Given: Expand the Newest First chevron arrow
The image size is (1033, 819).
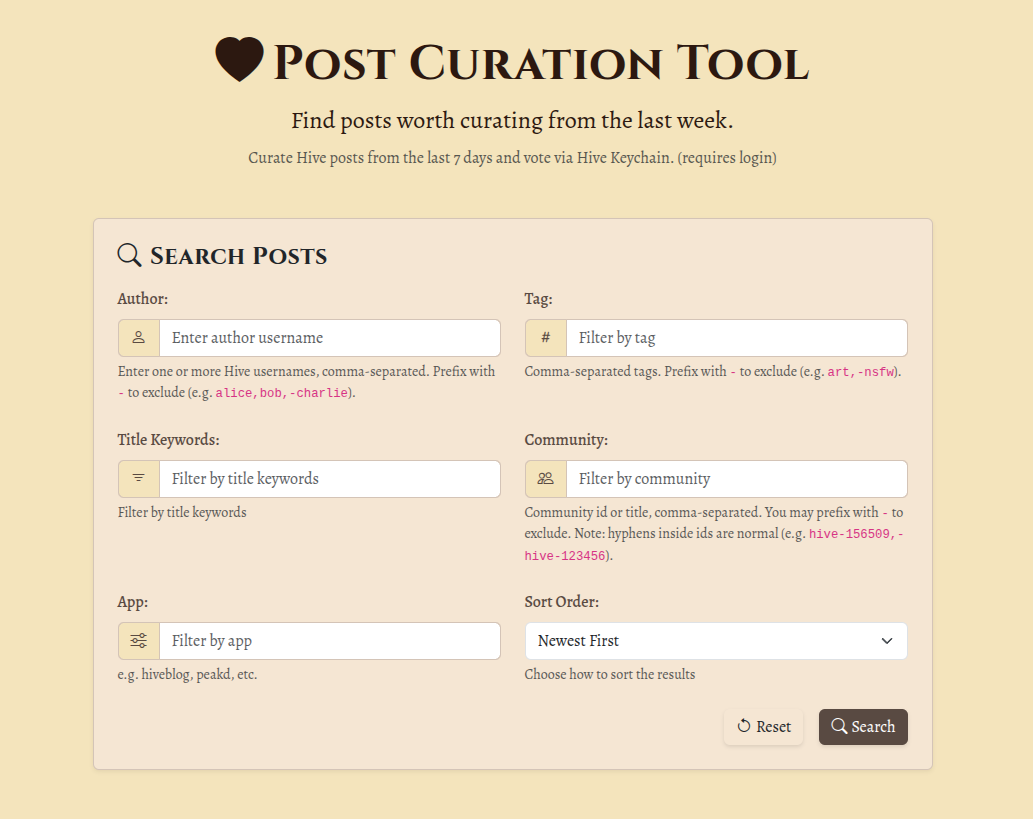Looking at the screenshot, I should coord(887,641).
